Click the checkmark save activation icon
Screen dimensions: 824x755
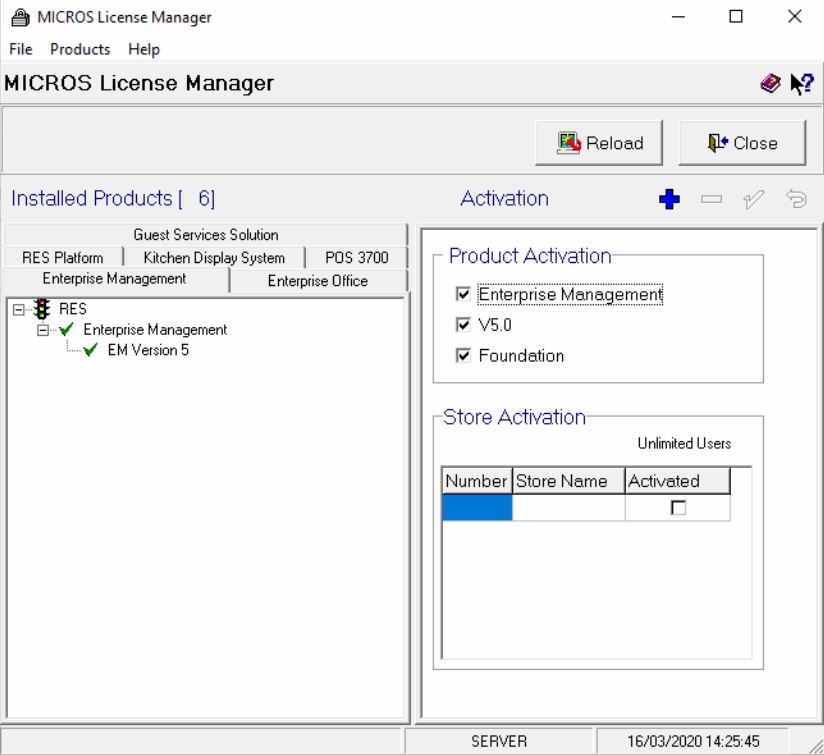click(754, 199)
